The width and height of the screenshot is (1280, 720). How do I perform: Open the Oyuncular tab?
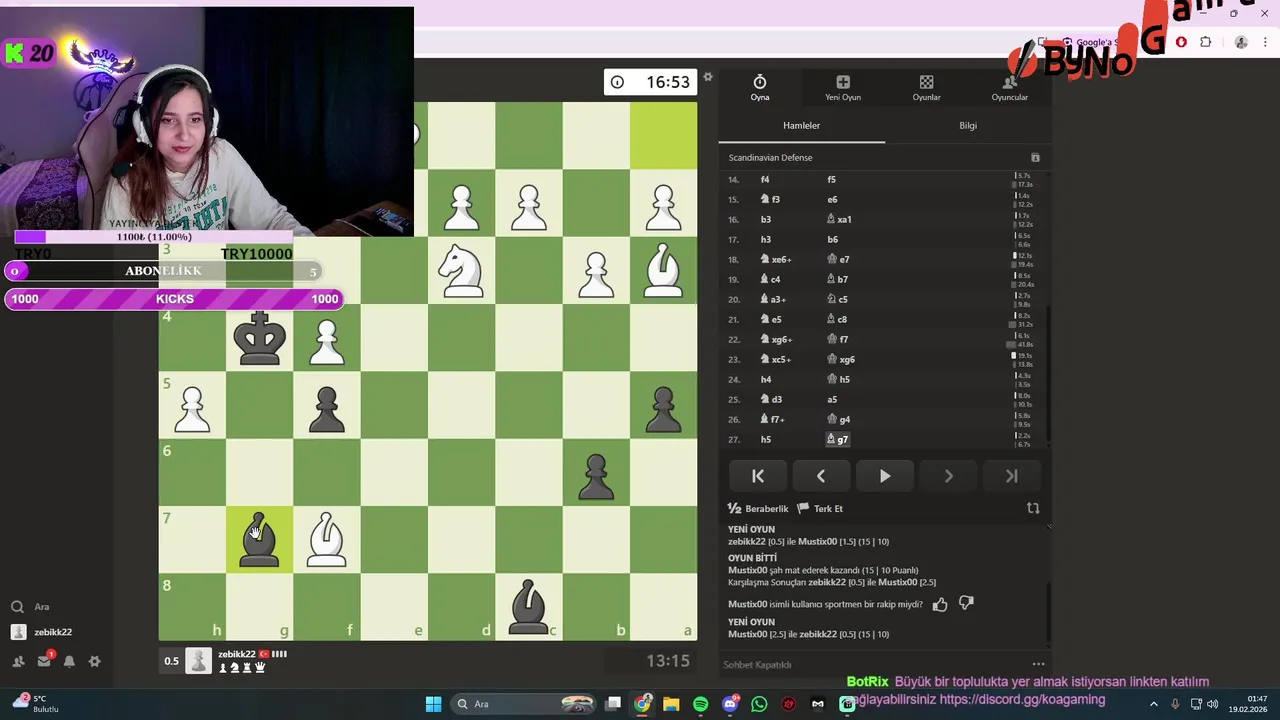point(1009,88)
